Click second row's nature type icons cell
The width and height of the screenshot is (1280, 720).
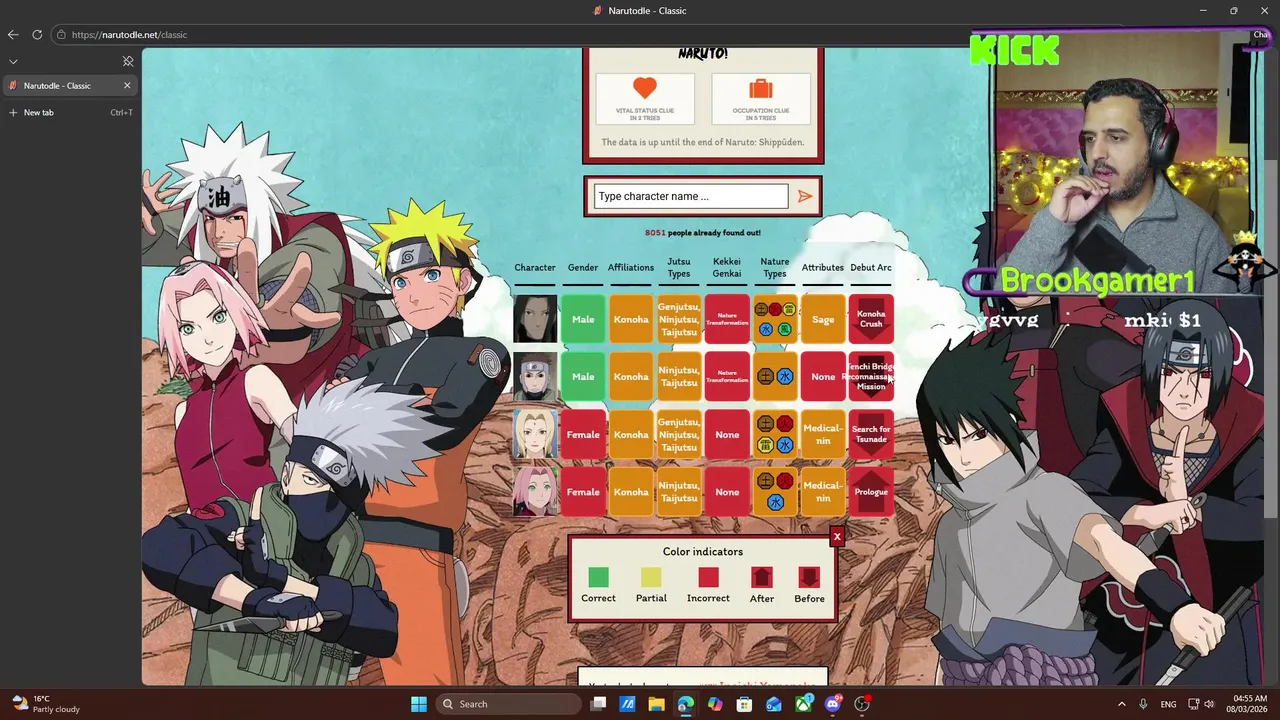pos(775,377)
